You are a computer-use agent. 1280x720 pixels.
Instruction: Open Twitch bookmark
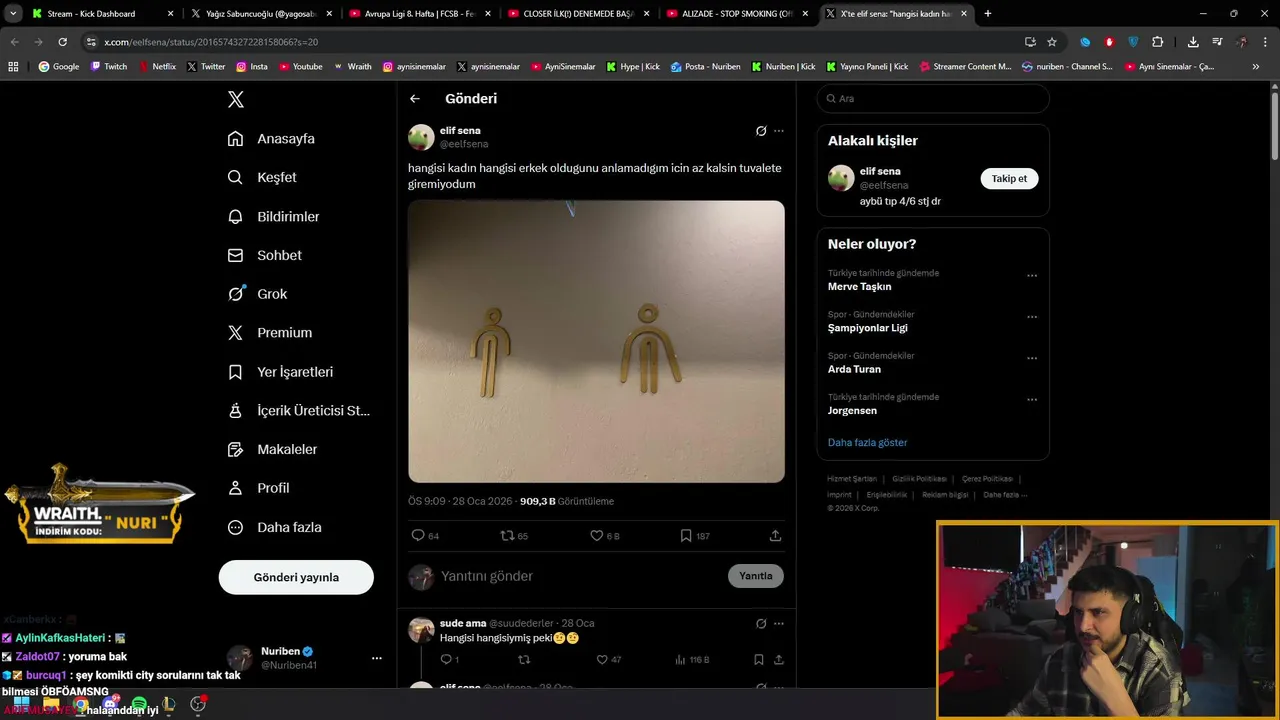(109, 67)
